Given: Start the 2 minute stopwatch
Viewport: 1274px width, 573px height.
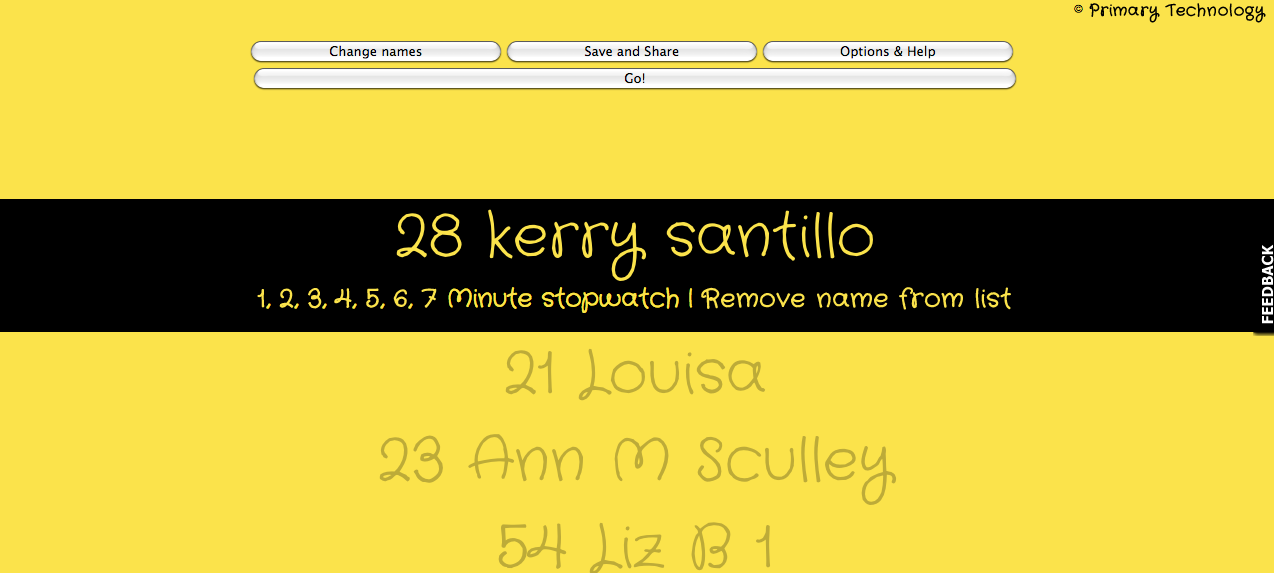Looking at the screenshot, I should pyautogui.click(x=289, y=299).
